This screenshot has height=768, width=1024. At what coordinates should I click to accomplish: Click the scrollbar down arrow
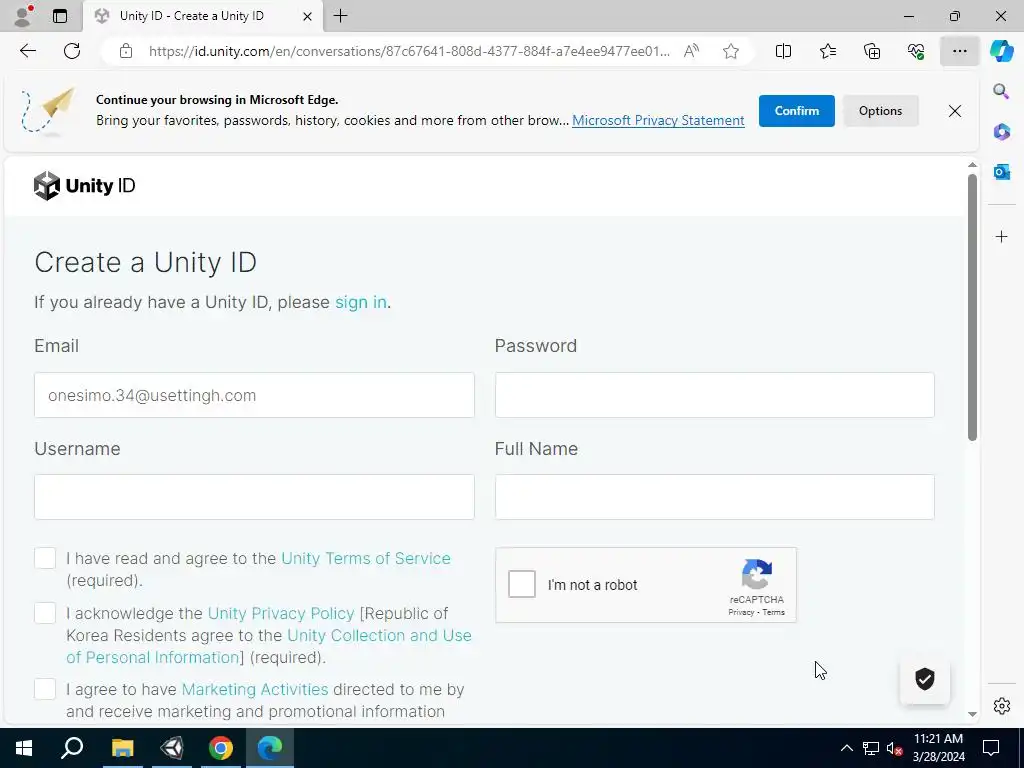(x=972, y=714)
